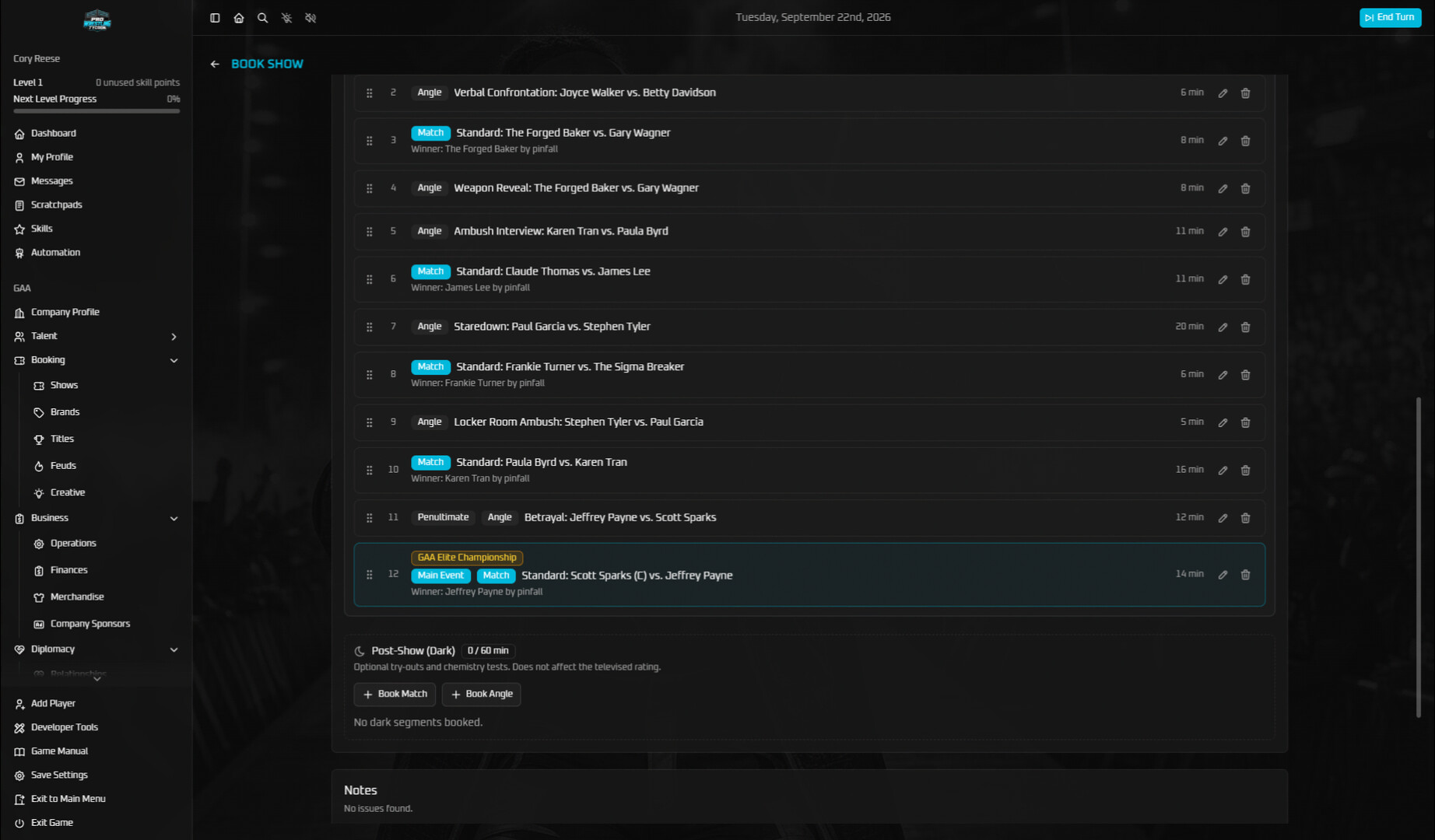Edit the Locker Room Ambush angle

(x=1223, y=422)
